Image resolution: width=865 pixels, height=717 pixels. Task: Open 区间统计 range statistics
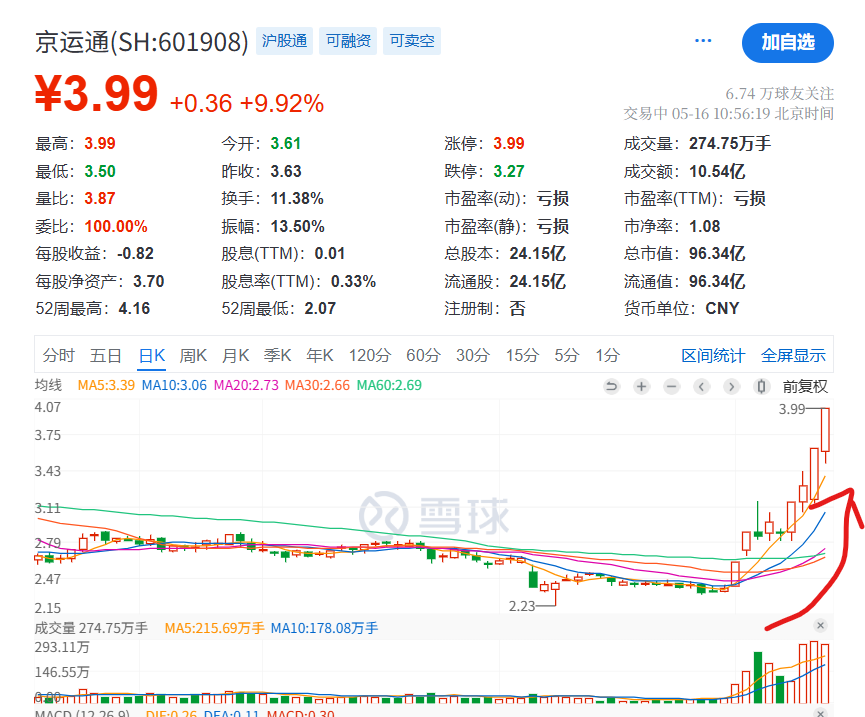pyautogui.click(x=713, y=356)
